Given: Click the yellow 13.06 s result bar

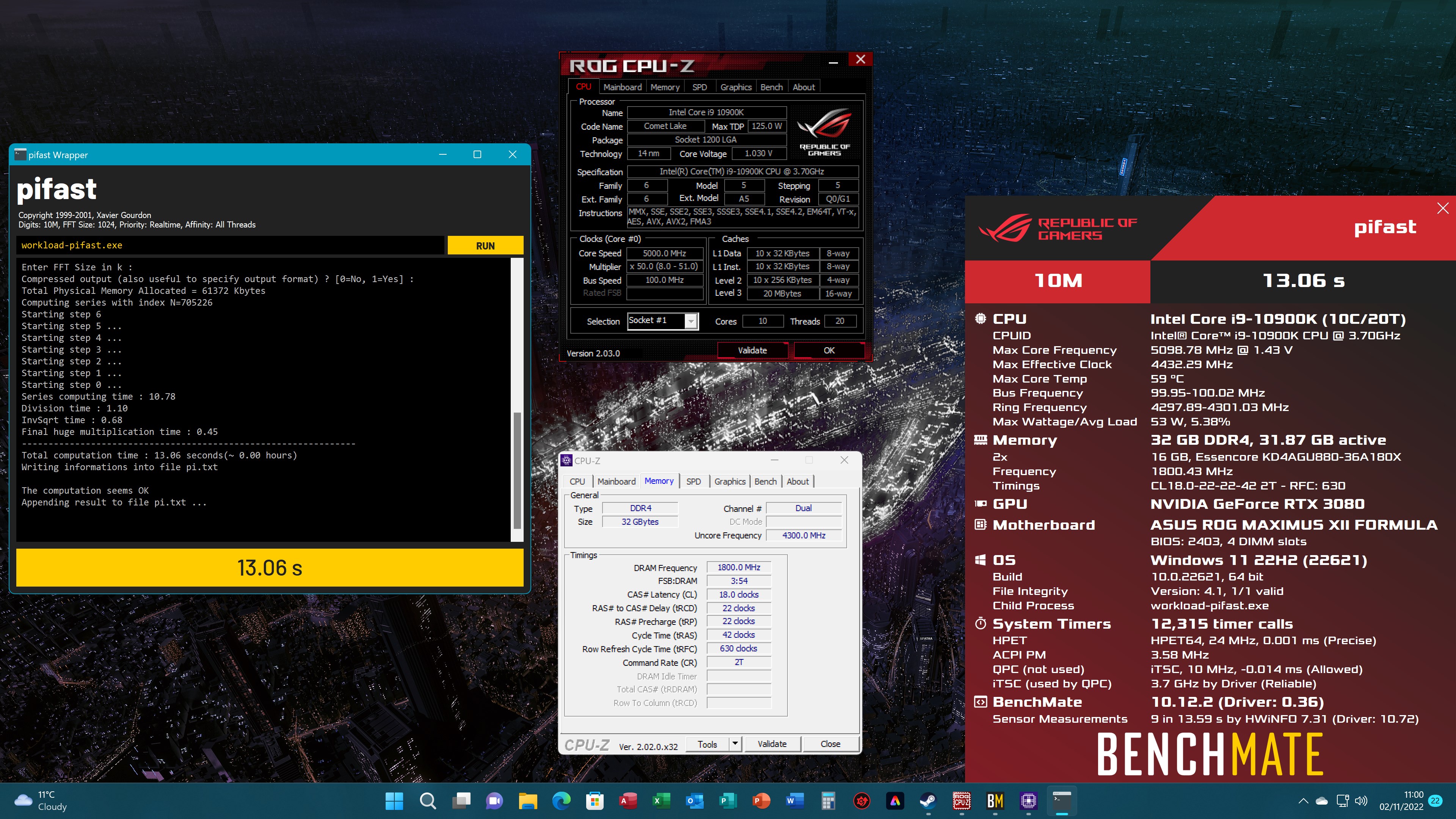Looking at the screenshot, I should click(x=270, y=568).
